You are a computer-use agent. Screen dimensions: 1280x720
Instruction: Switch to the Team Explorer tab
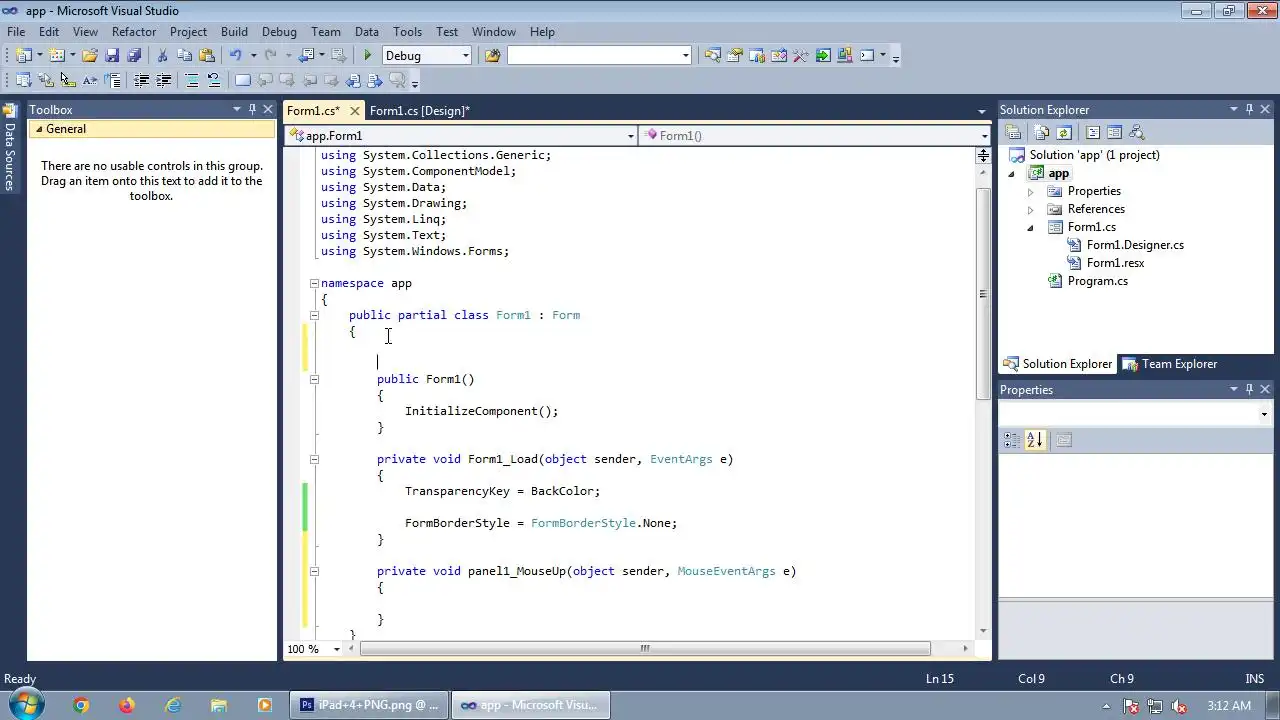pyautogui.click(x=1170, y=364)
